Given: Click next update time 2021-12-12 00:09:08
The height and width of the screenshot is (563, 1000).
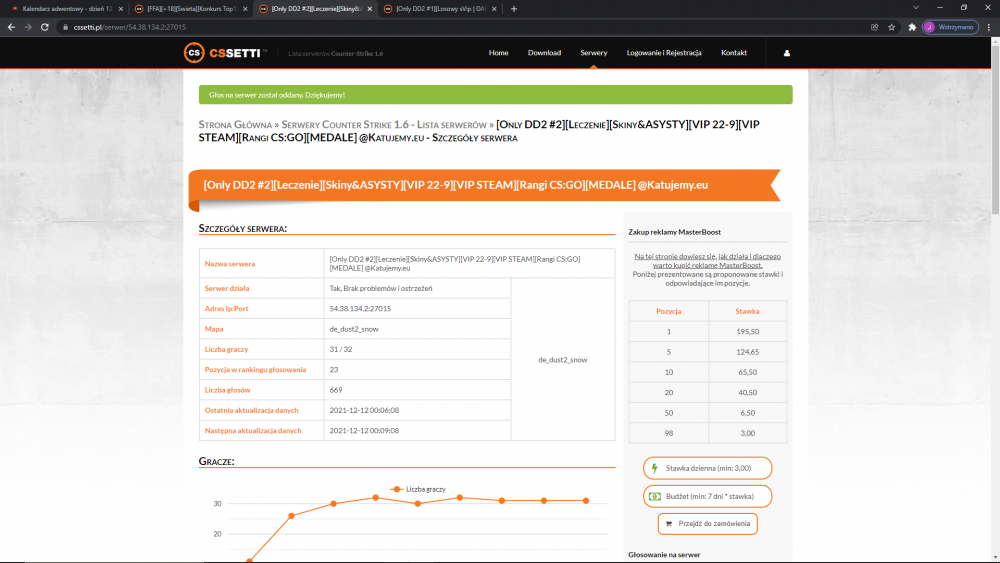Looking at the screenshot, I should click(x=364, y=431).
